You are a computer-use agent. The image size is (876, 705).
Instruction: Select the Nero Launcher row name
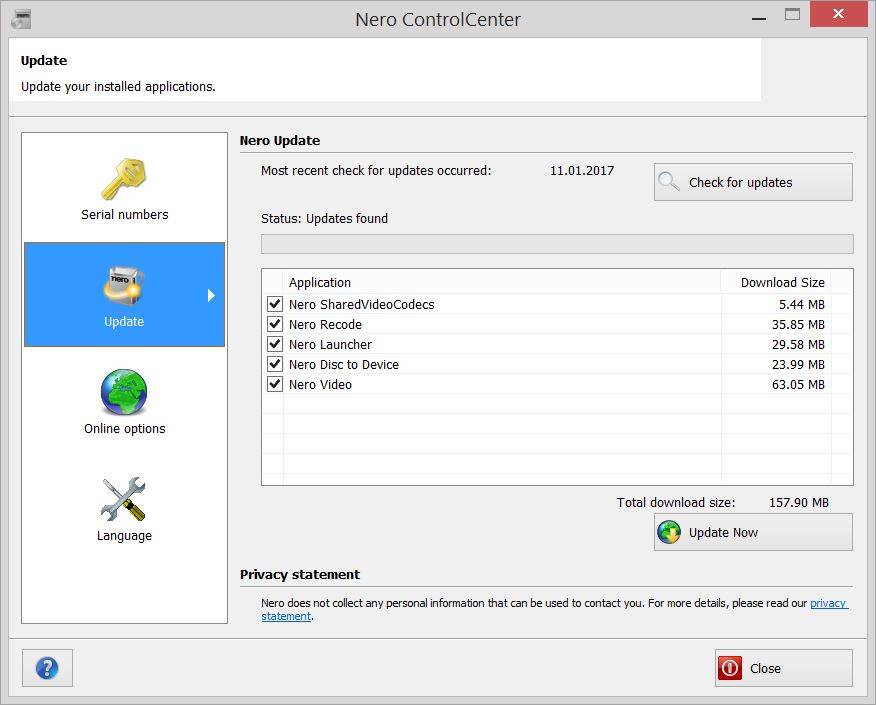click(x=330, y=345)
